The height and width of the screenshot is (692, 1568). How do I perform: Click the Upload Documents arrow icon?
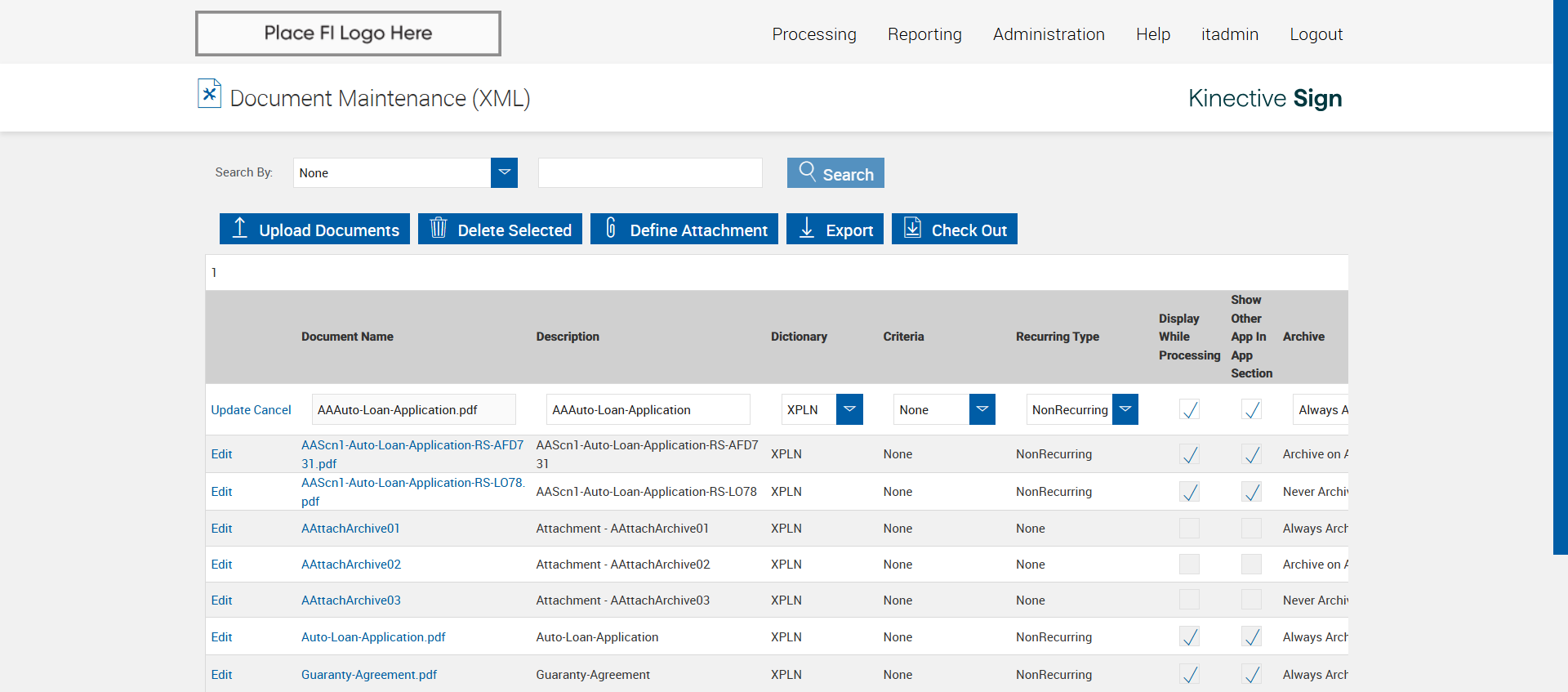pos(239,228)
